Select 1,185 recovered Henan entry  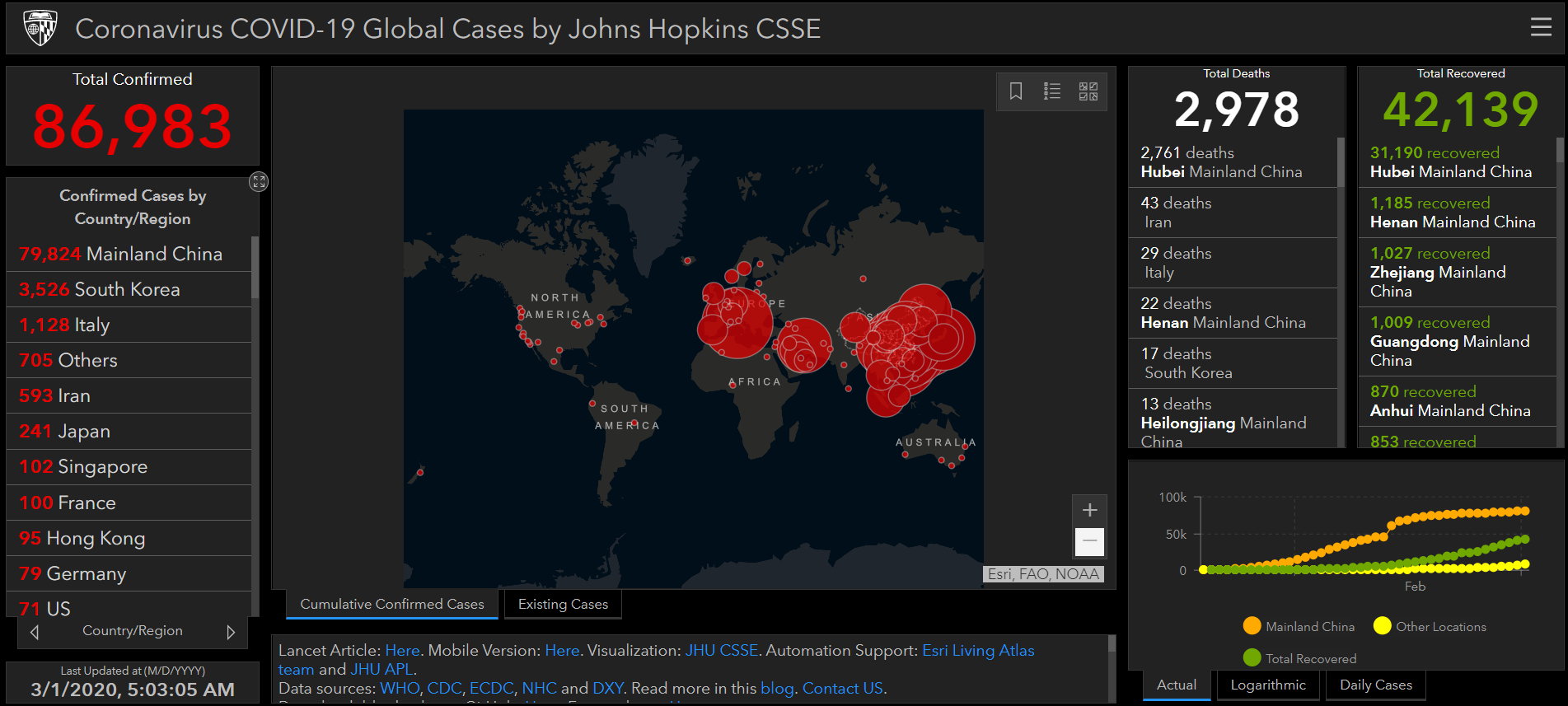pos(1458,213)
